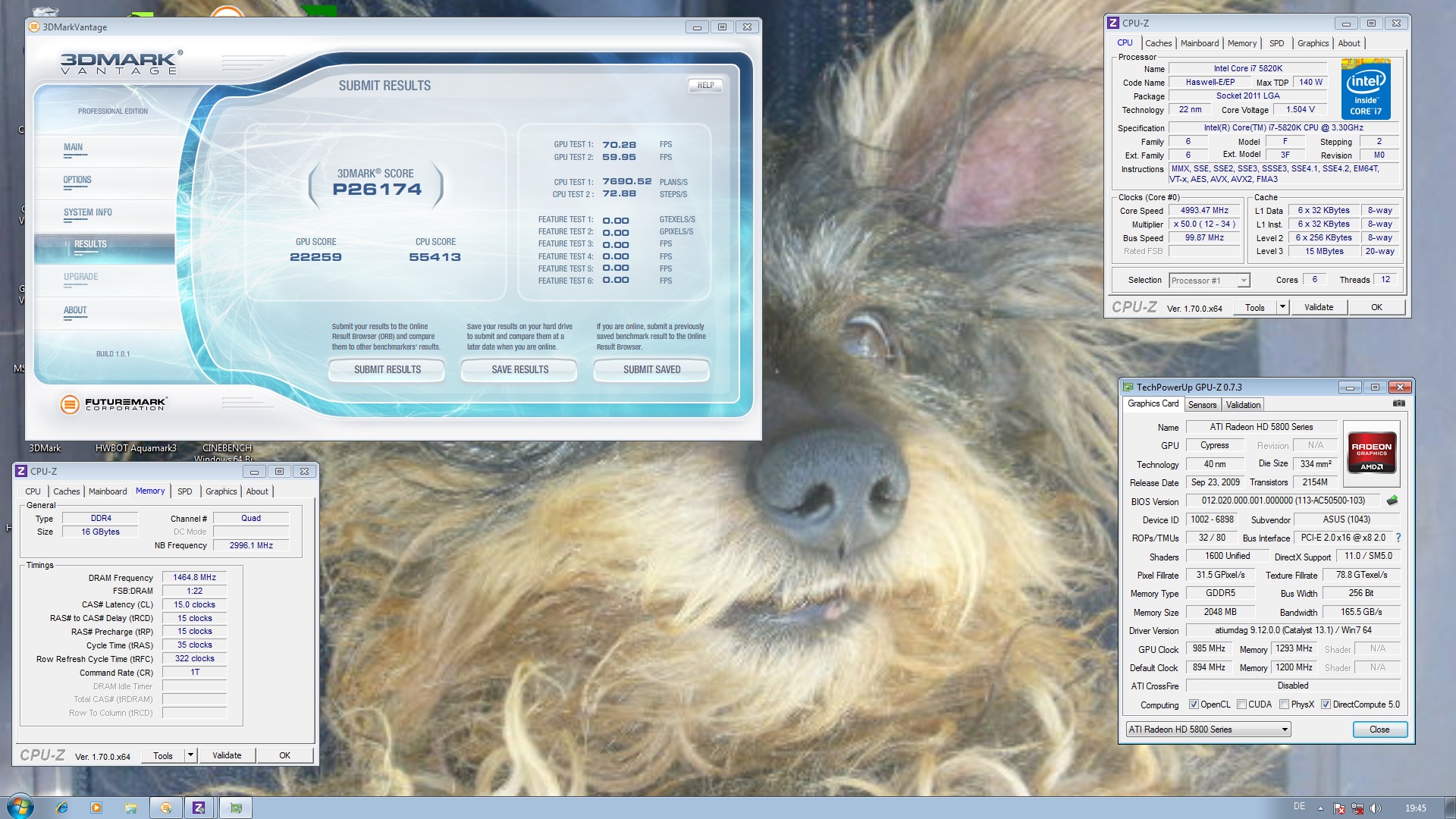The height and width of the screenshot is (819, 1456).
Task: Click Tools button in CPU-Z Memory window
Action: tap(163, 755)
